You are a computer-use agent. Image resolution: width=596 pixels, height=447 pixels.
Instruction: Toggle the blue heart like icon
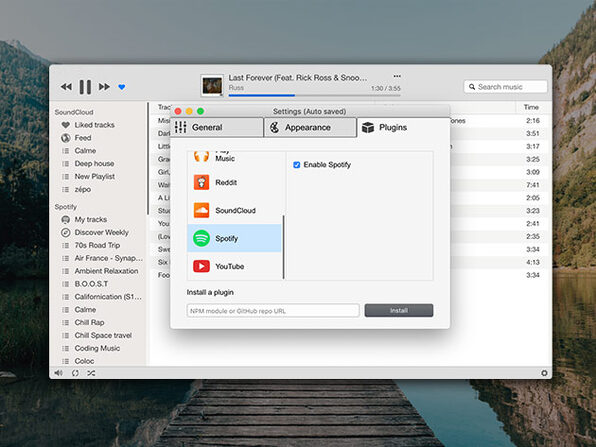[122, 87]
